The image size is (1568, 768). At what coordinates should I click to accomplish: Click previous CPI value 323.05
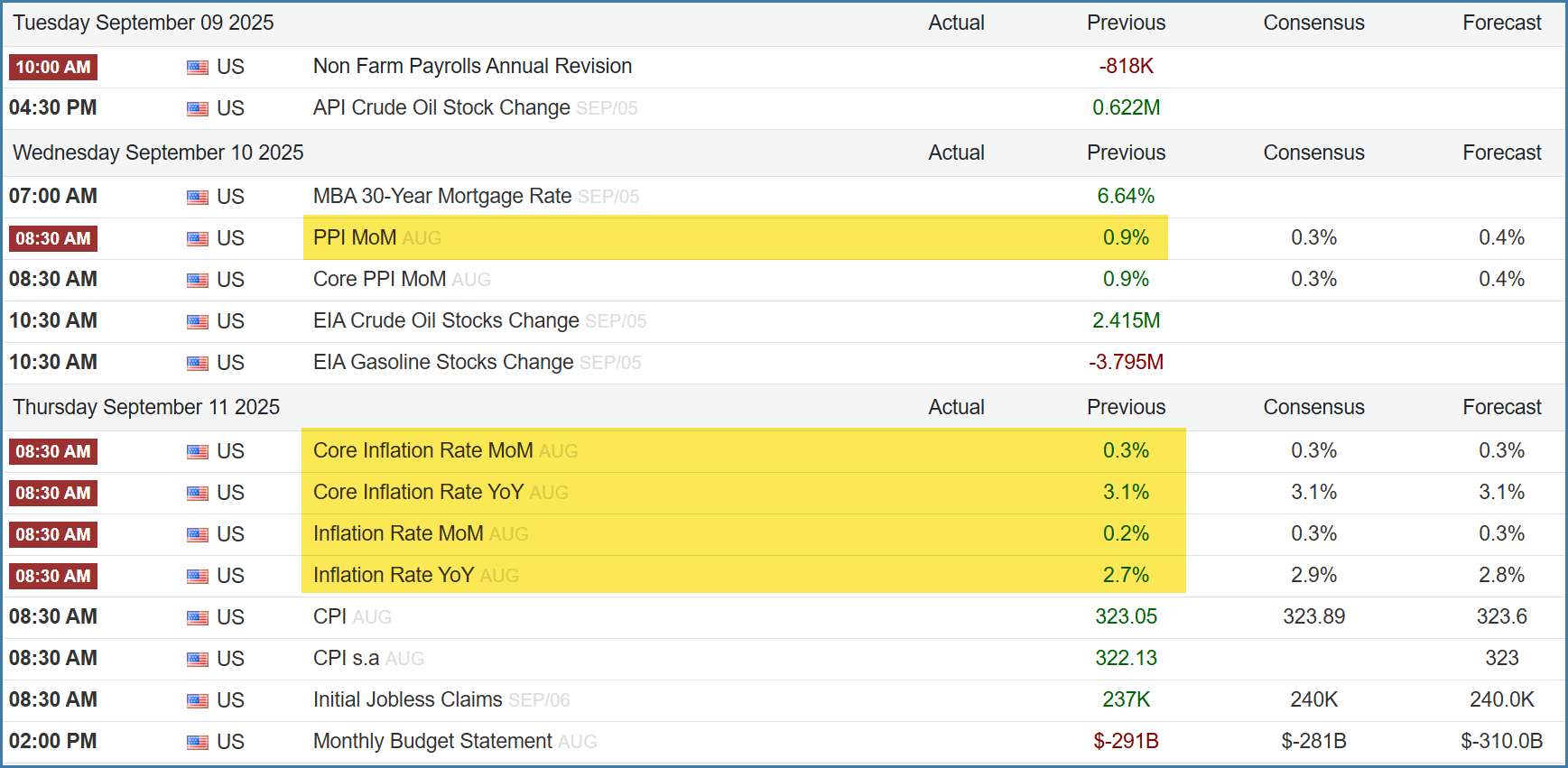(1127, 616)
